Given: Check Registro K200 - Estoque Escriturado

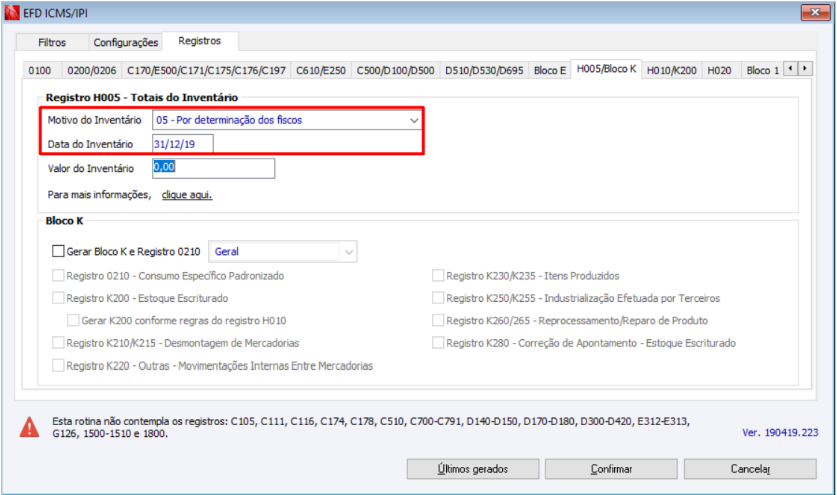Looking at the screenshot, I should click(x=58, y=298).
